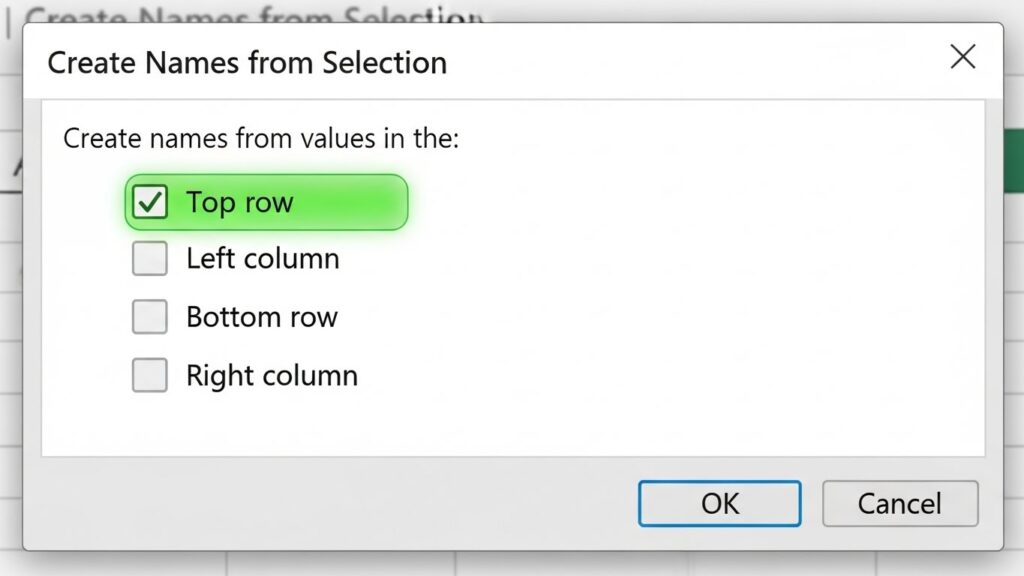Enable the Left column checkbox
This screenshot has width=1024, height=576.
click(x=150, y=259)
